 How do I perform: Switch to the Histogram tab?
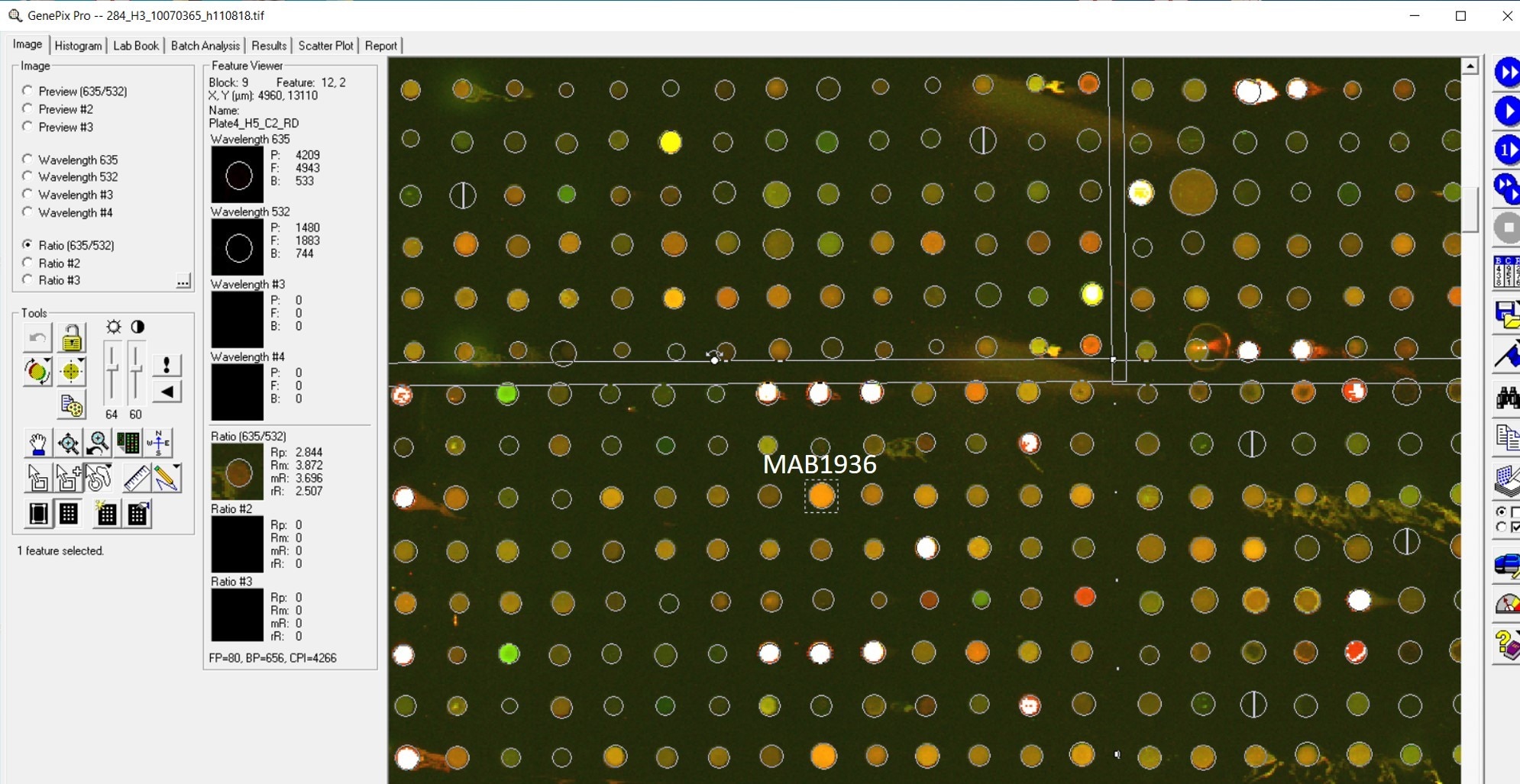pos(78,46)
